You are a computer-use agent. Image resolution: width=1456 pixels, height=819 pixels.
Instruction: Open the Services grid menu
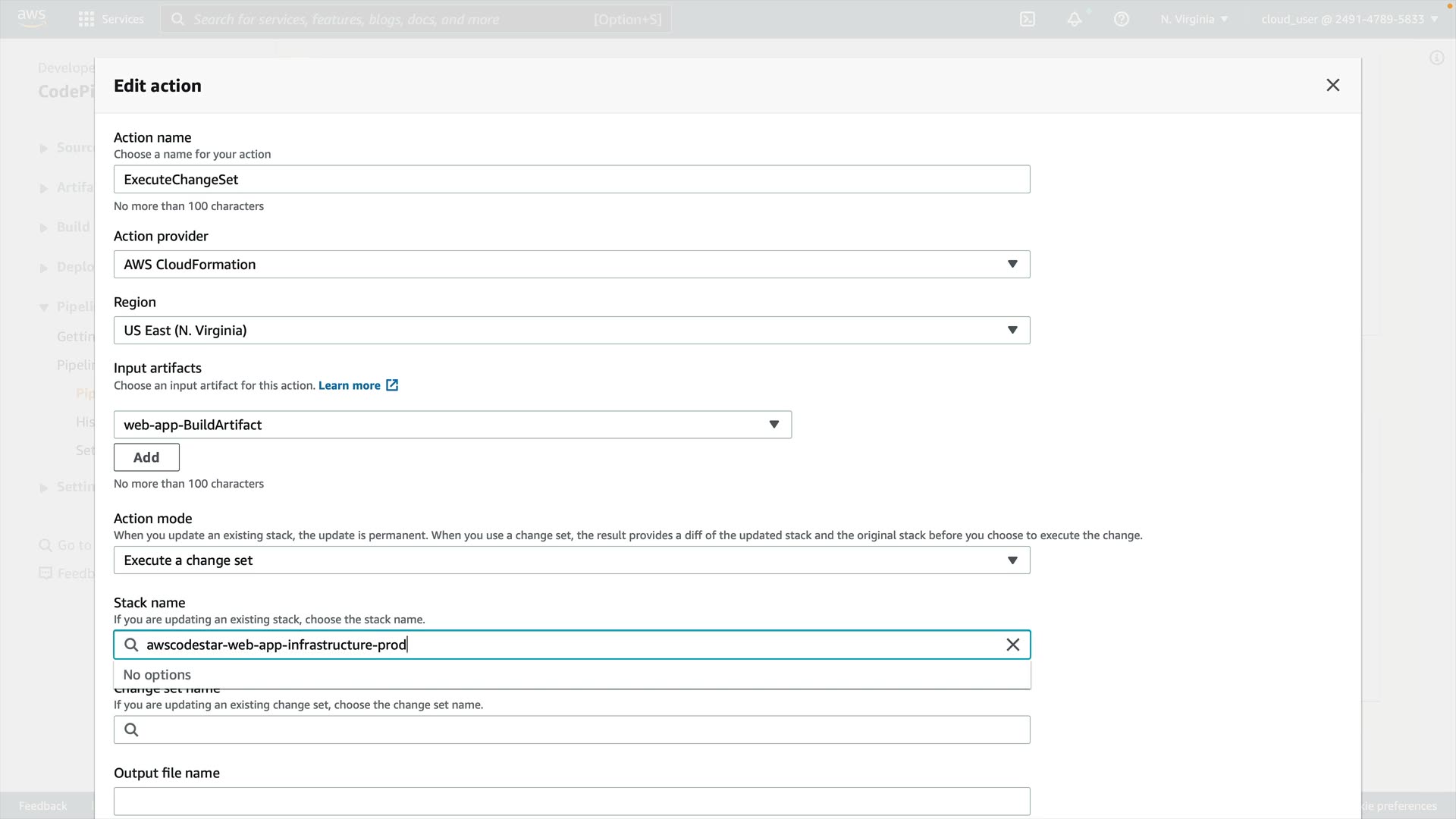(111, 19)
